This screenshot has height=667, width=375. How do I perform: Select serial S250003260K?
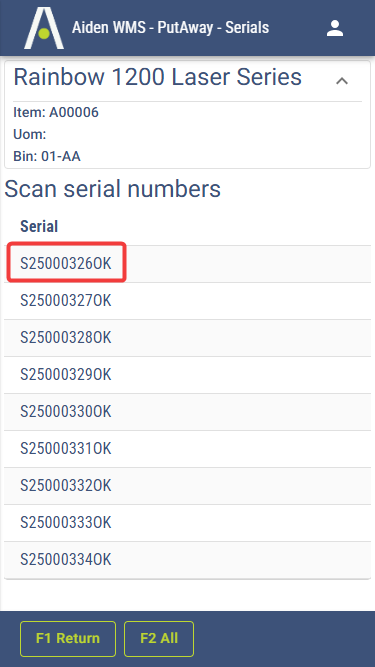coord(188,264)
